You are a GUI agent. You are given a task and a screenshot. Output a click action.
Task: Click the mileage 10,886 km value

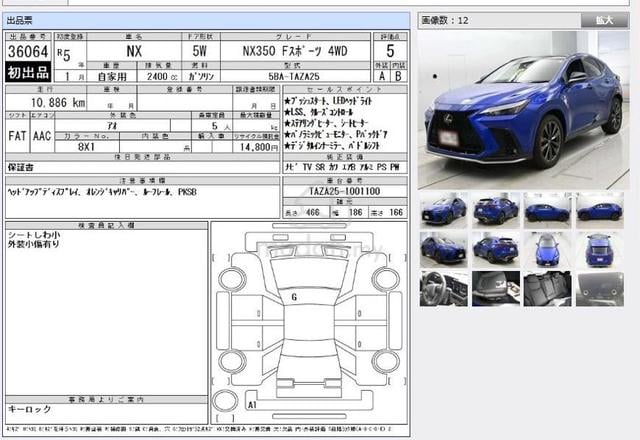(58, 102)
